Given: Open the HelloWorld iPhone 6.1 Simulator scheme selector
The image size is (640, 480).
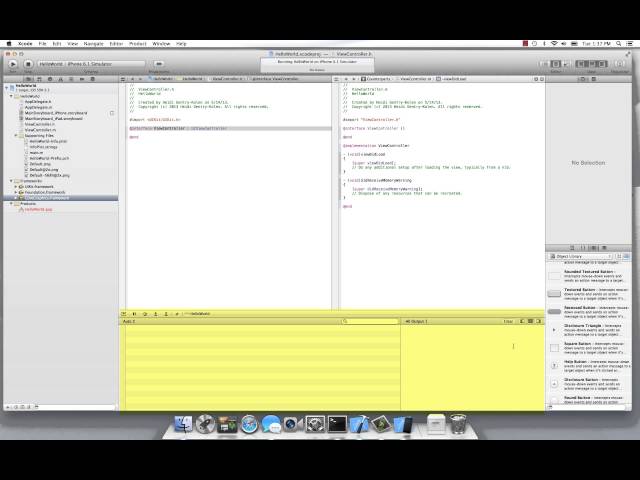Looking at the screenshot, I should (x=91, y=64).
